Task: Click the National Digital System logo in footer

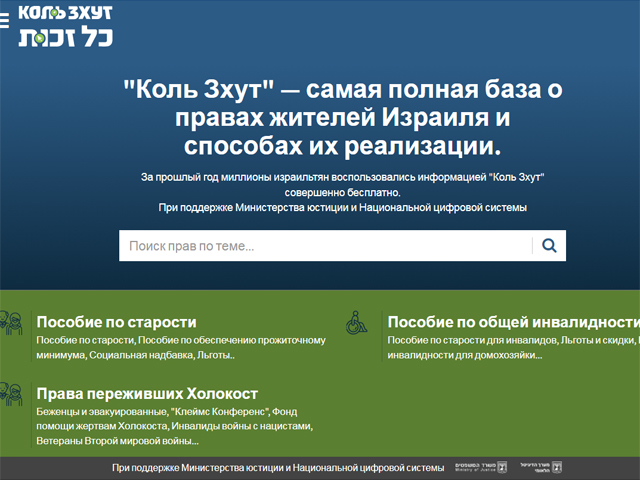Action: 541,467
